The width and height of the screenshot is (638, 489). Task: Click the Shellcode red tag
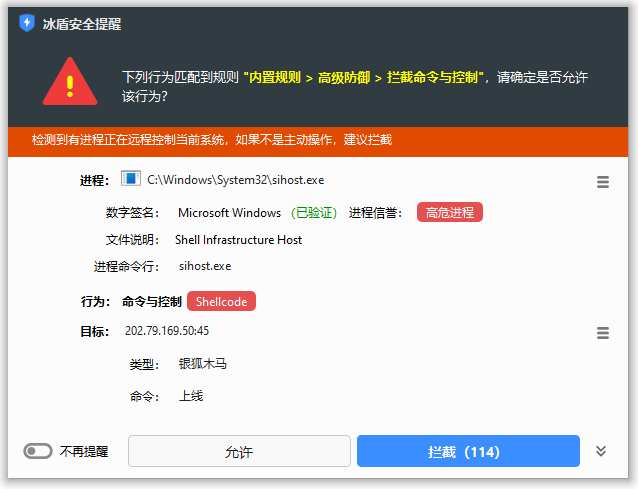[221, 301]
